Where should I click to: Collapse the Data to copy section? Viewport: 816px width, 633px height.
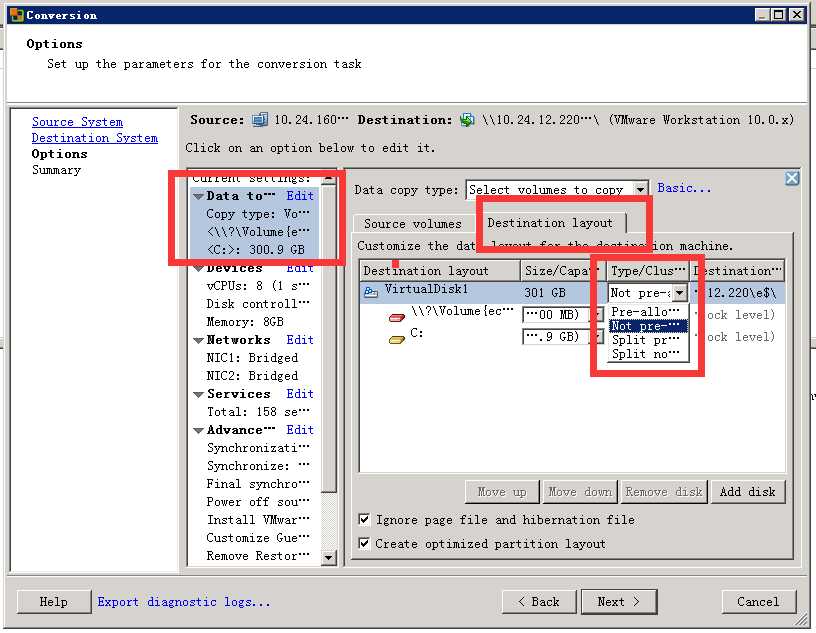pyautogui.click(x=198, y=197)
